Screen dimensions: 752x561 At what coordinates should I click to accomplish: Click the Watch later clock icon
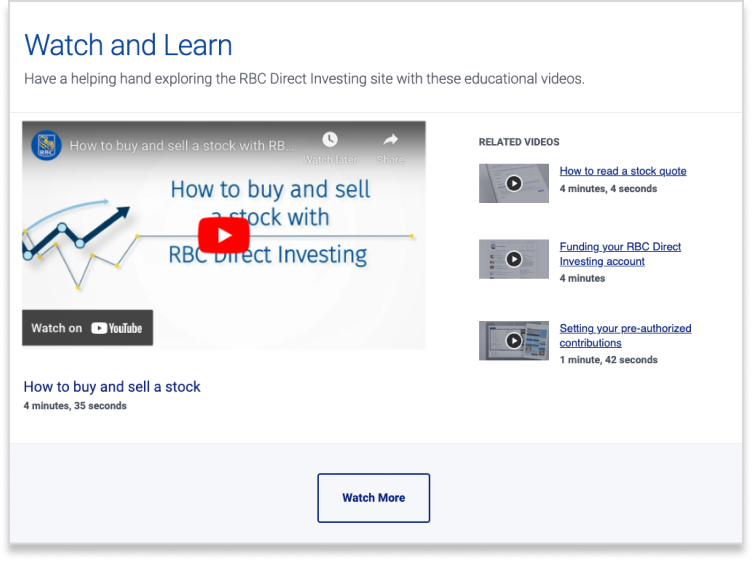click(x=330, y=140)
